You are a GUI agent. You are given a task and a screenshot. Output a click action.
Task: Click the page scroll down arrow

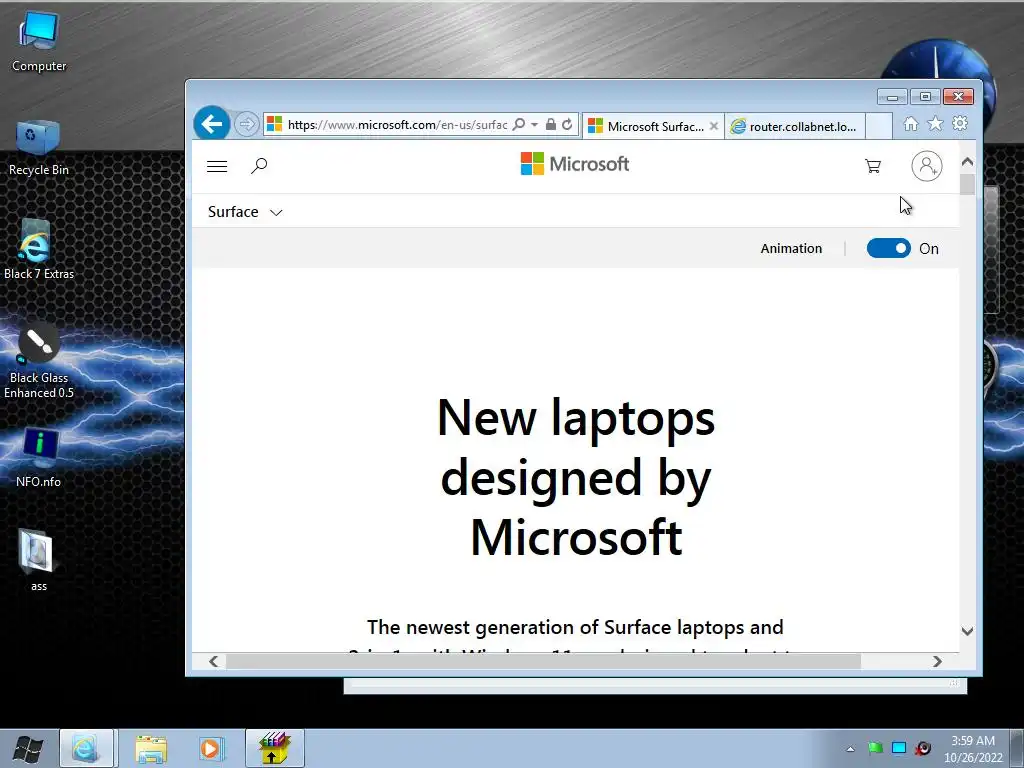967,631
